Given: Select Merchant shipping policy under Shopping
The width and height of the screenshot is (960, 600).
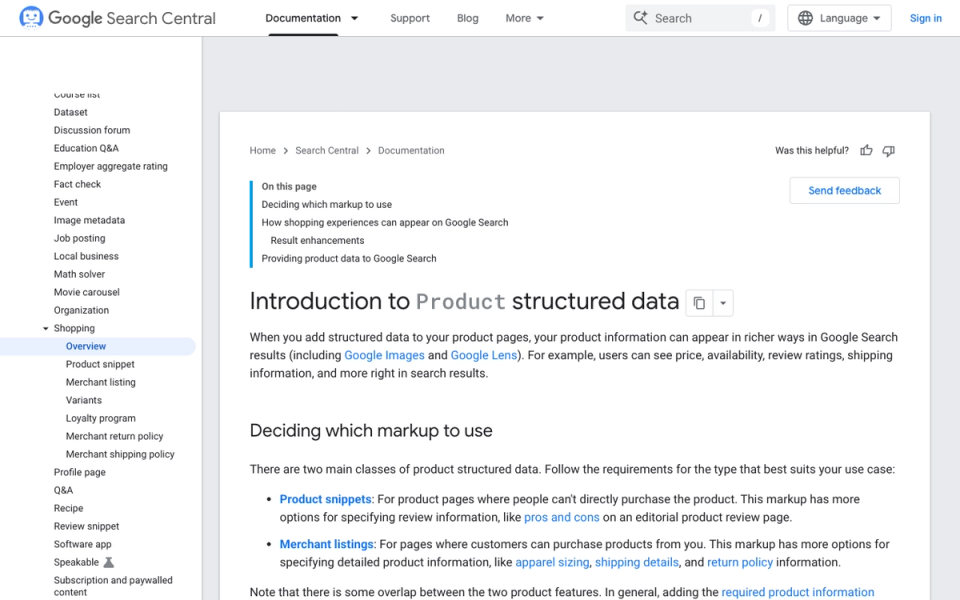Looking at the screenshot, I should 120,454.
